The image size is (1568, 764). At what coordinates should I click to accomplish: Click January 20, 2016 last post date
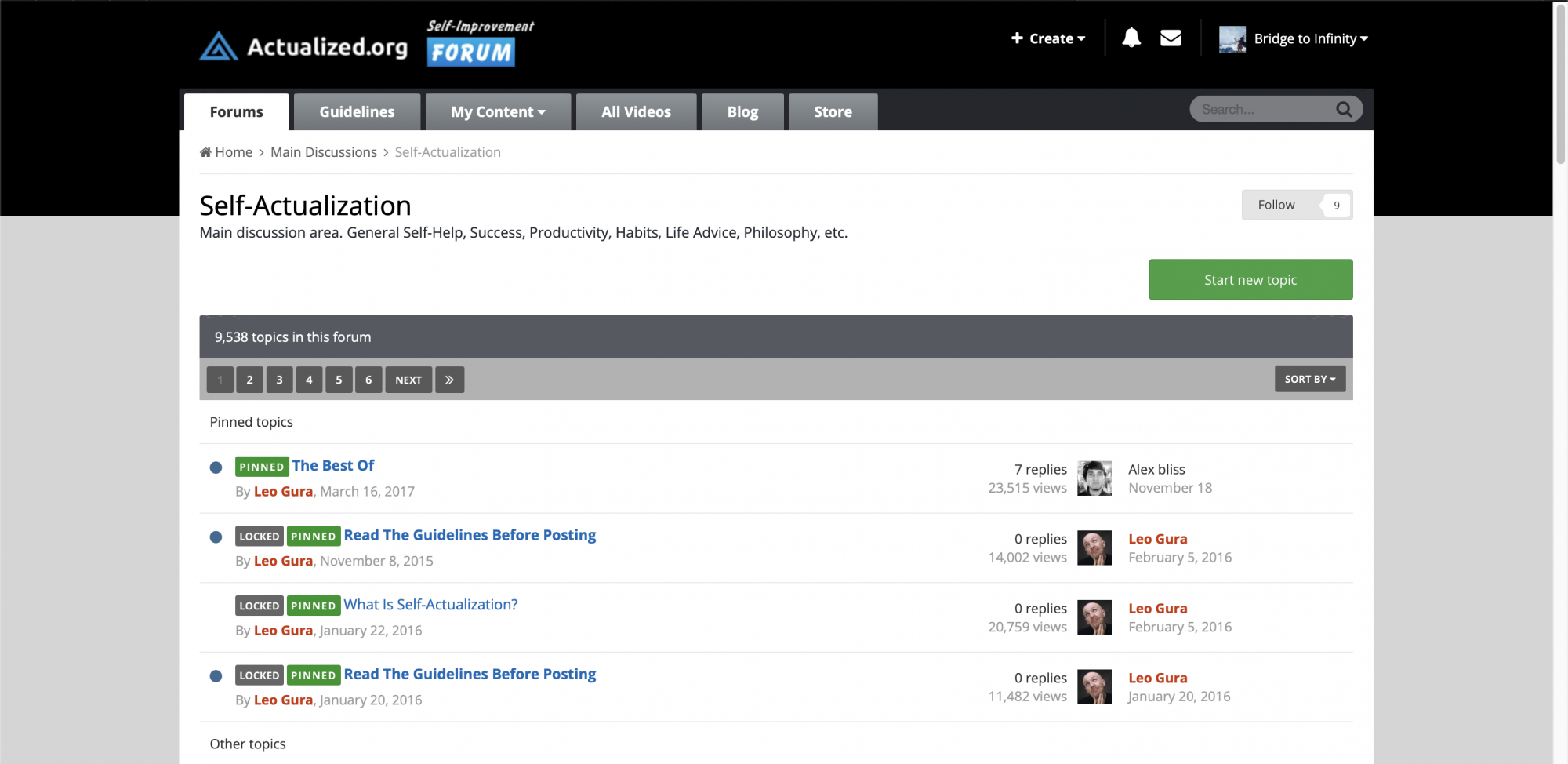coord(1179,697)
